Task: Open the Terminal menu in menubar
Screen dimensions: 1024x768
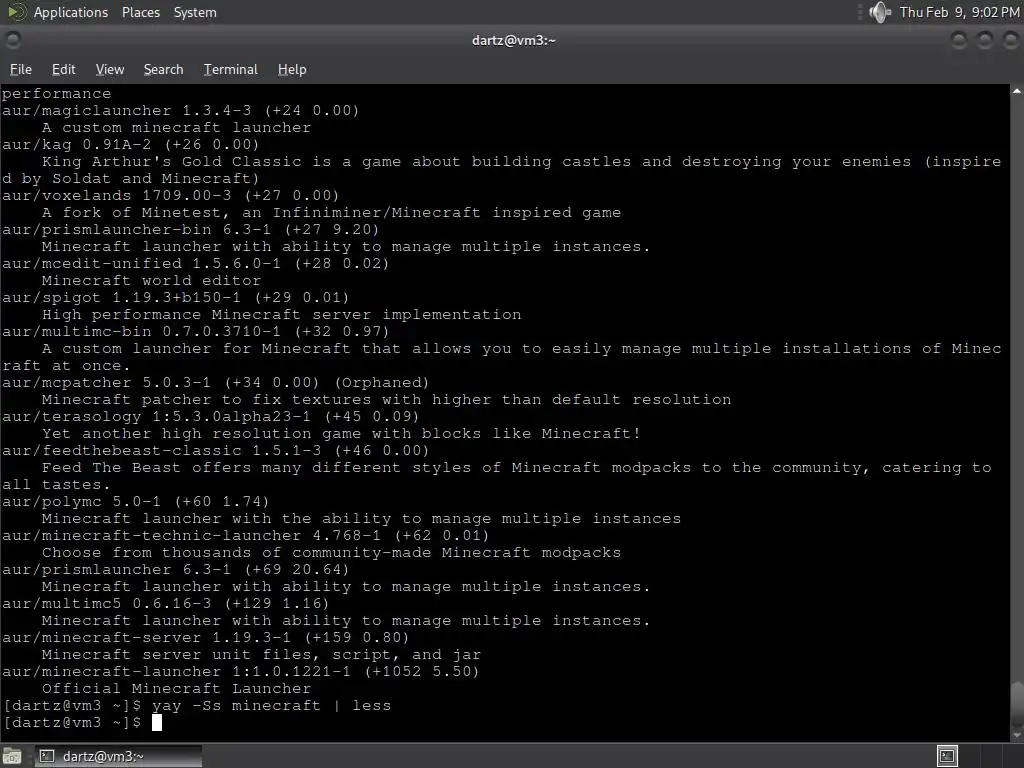Action: click(231, 69)
